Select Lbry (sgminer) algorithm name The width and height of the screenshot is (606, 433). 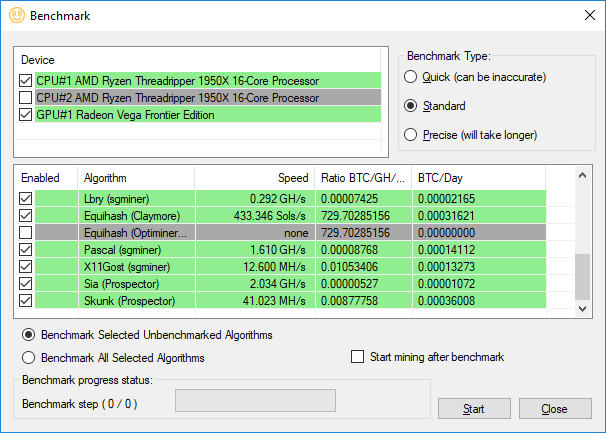(x=116, y=199)
